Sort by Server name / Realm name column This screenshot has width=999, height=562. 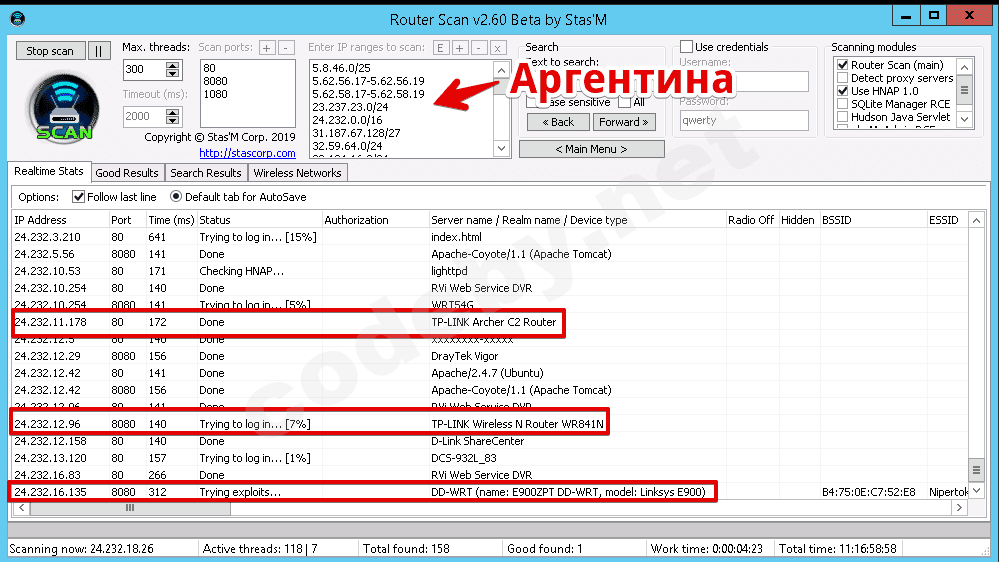(577, 220)
